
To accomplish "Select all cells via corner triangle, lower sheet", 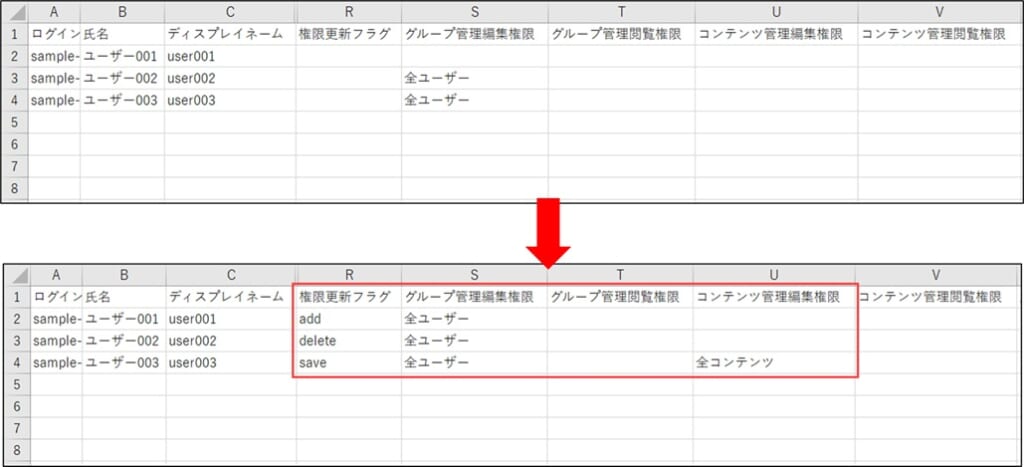I will 18,275.
